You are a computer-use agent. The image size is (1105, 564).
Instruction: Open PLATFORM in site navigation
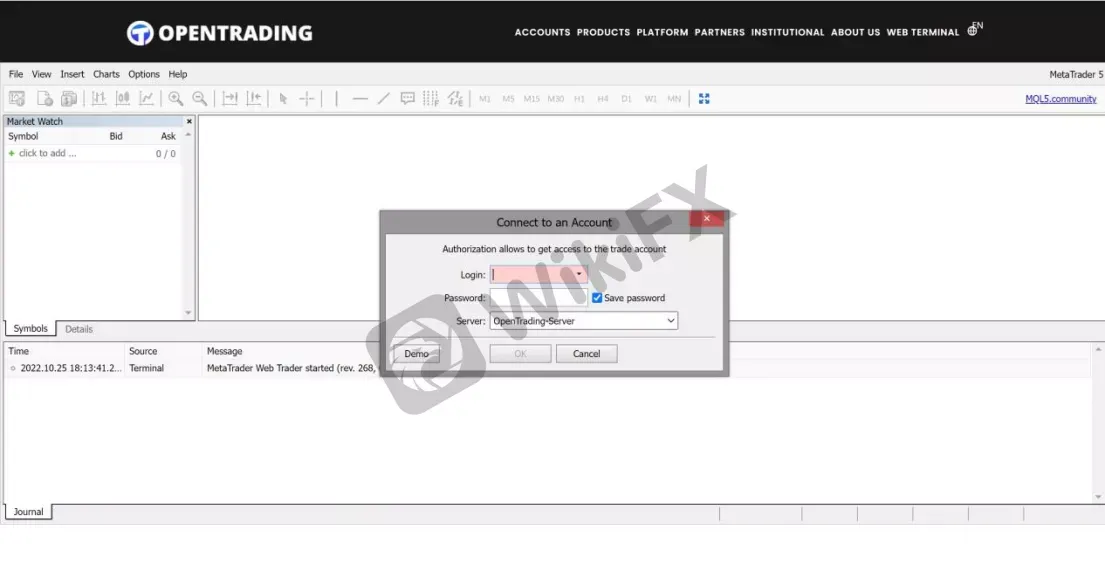click(x=662, y=32)
